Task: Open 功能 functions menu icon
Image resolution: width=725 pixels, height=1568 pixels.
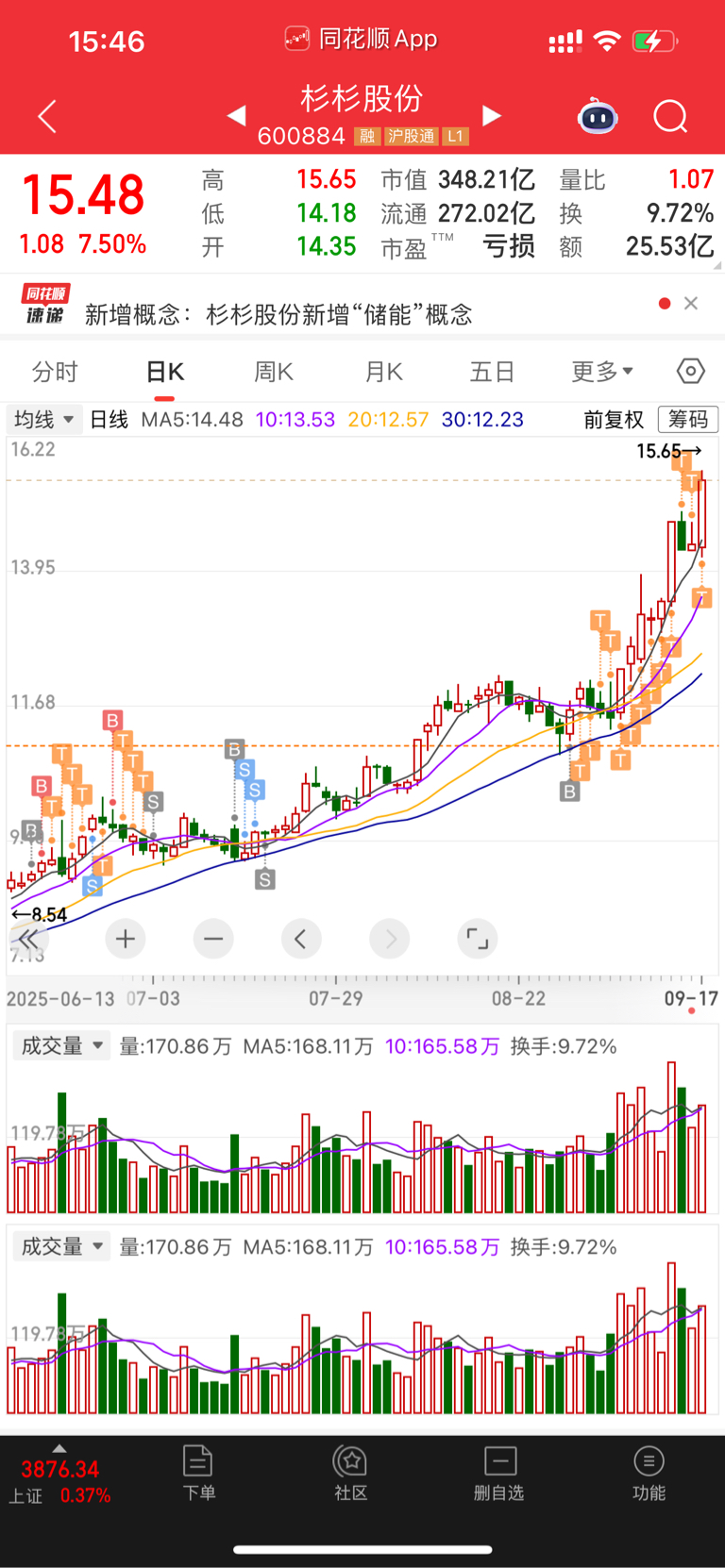Action: pos(649,1473)
